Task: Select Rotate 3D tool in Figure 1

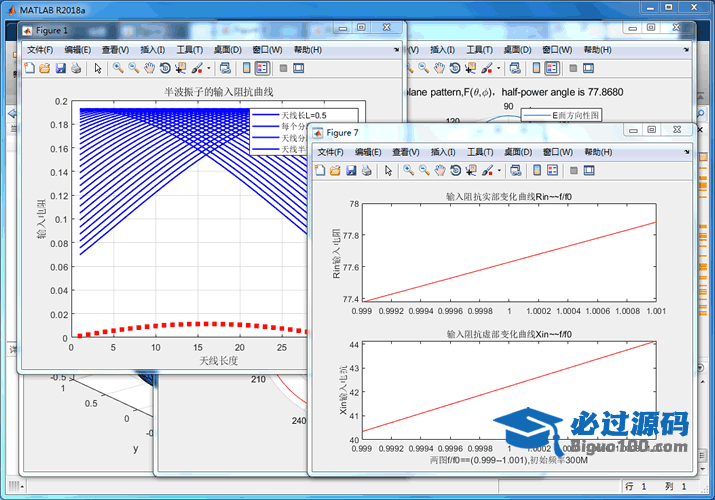Action: 165,68
